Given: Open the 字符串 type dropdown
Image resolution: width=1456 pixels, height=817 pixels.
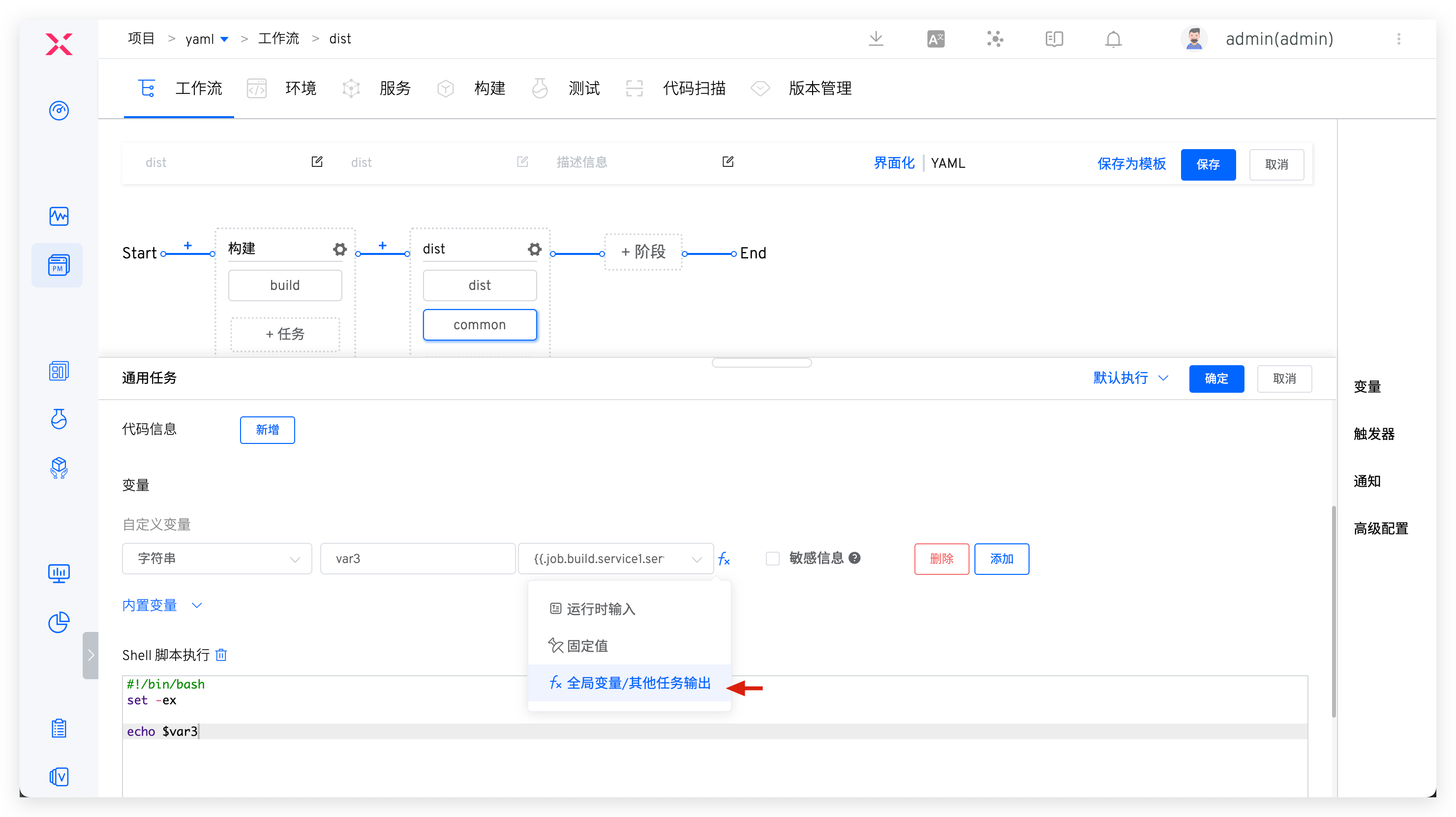Looking at the screenshot, I should [x=216, y=559].
